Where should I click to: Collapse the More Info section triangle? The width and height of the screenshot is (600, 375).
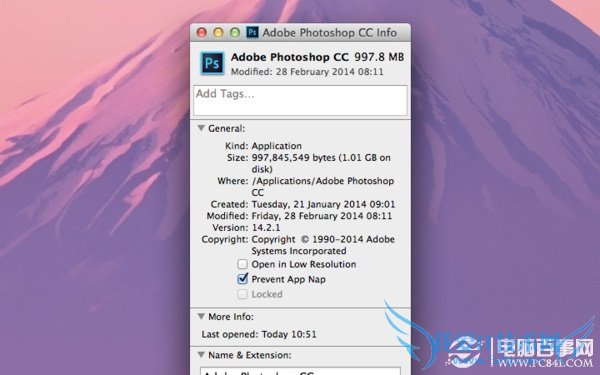[x=201, y=316]
